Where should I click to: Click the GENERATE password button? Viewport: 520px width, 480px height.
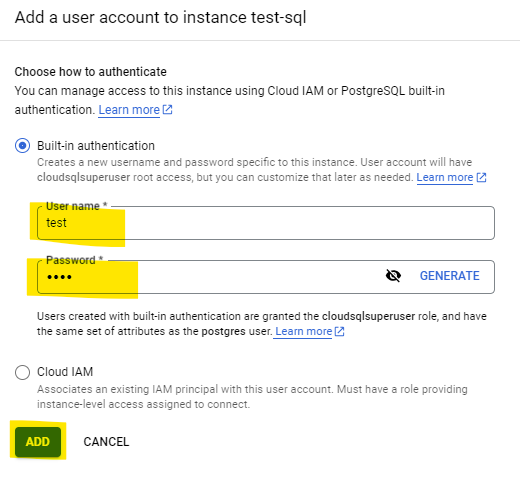point(449,276)
